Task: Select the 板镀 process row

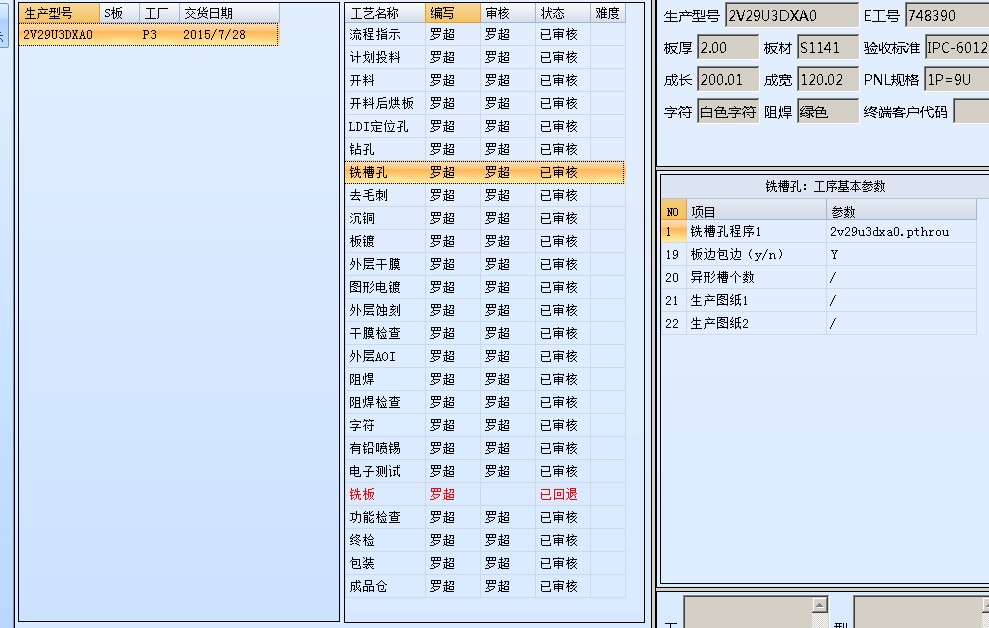Action: click(485, 241)
